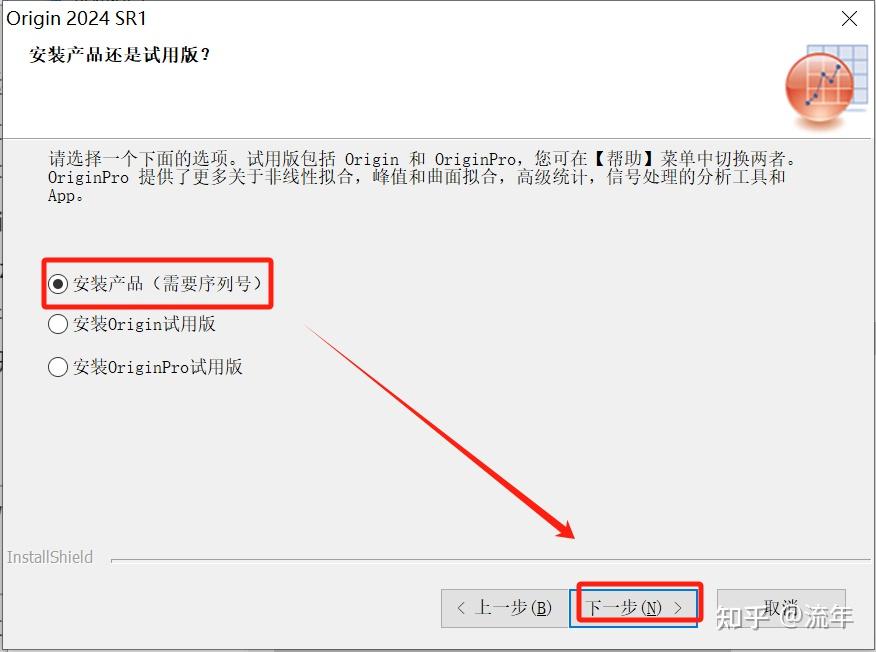The width and height of the screenshot is (876, 652).
Task: Click the right chevron in 下一步 button
Action: (677, 608)
